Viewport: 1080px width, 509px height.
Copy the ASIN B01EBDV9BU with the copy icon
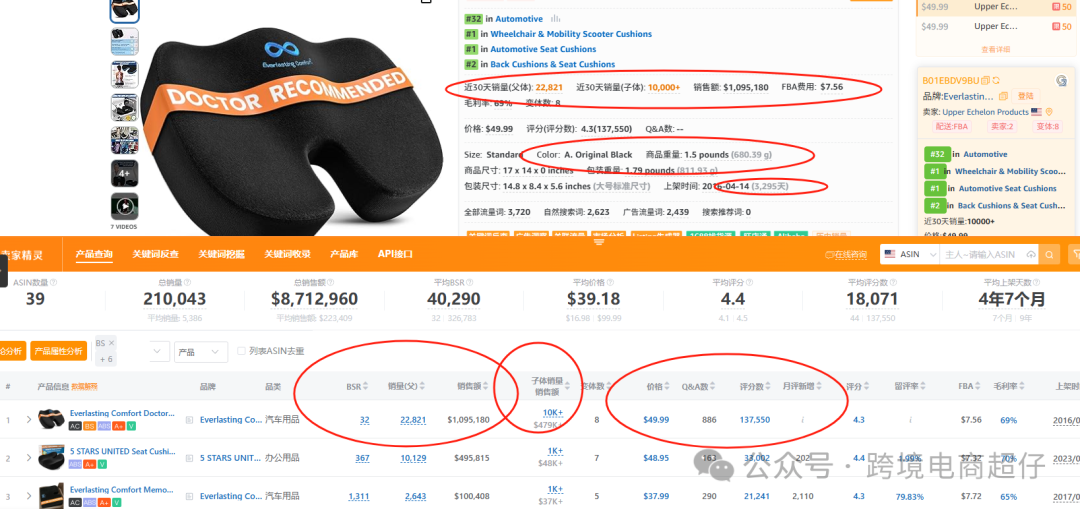(x=986, y=81)
